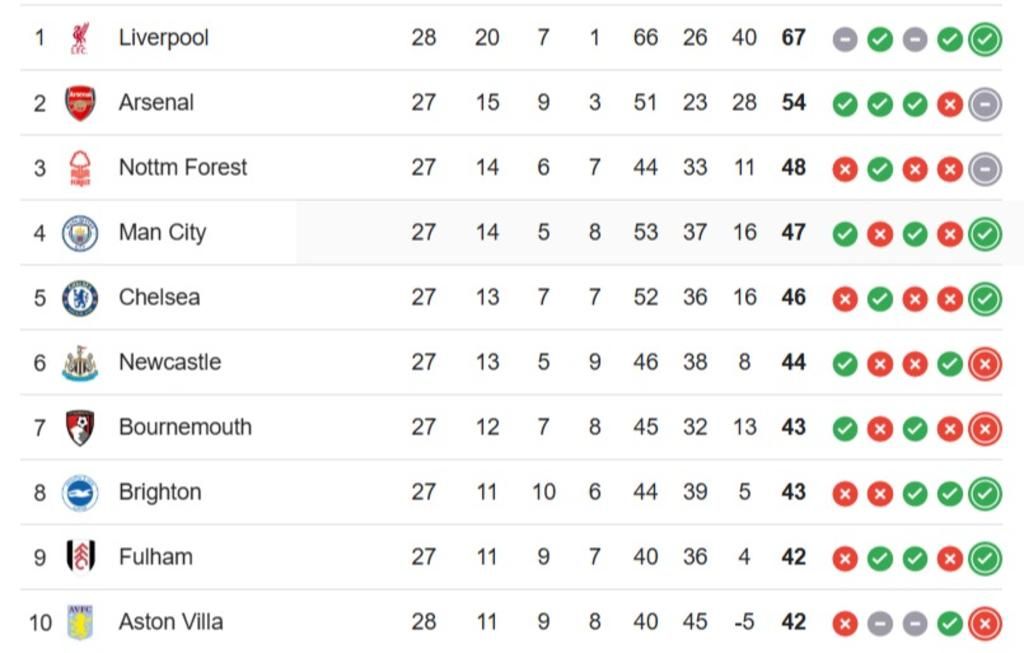Click Arsenal's latest result draw indicator
This screenshot has width=1024, height=653.
[985, 104]
